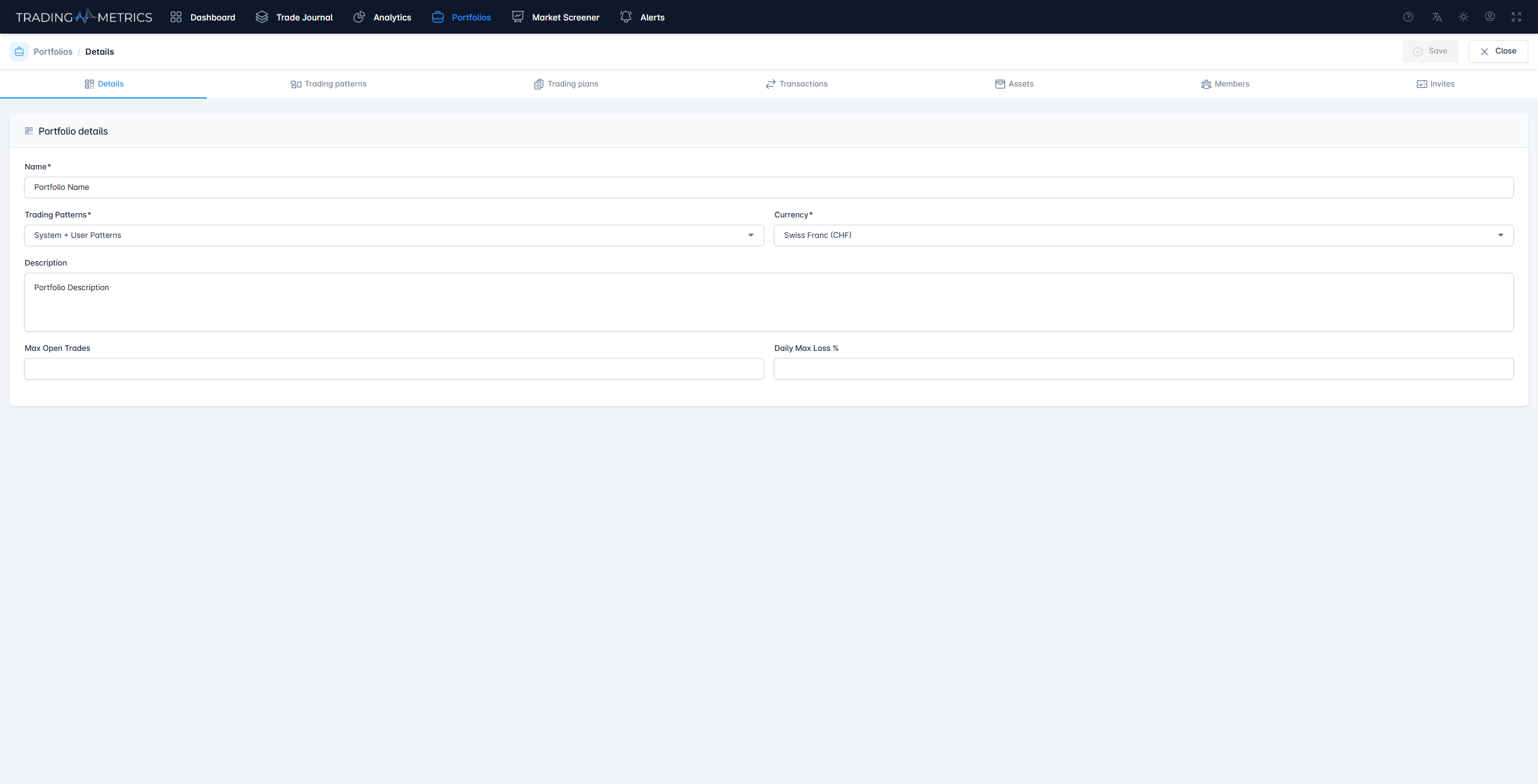Image resolution: width=1538 pixels, height=784 pixels.
Task: Switch to the Members tab
Action: click(x=1225, y=84)
